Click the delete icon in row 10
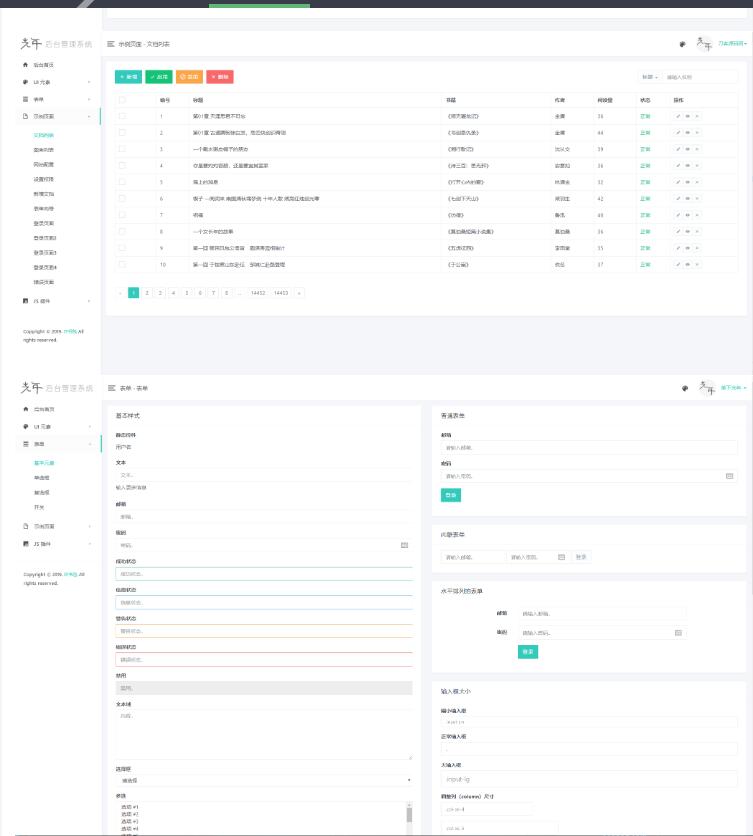This screenshot has width=753, height=836. pos(696,264)
